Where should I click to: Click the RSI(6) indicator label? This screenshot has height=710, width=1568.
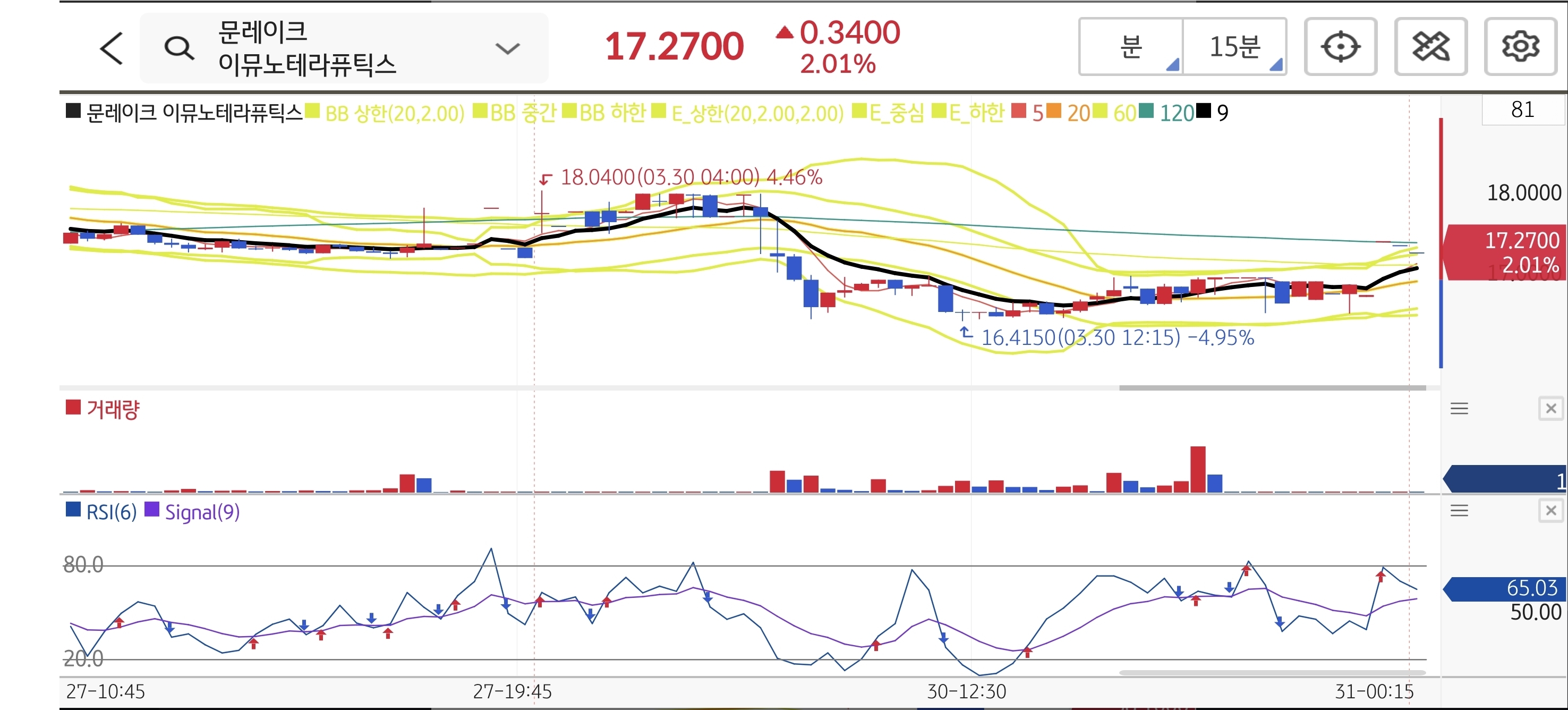111,512
